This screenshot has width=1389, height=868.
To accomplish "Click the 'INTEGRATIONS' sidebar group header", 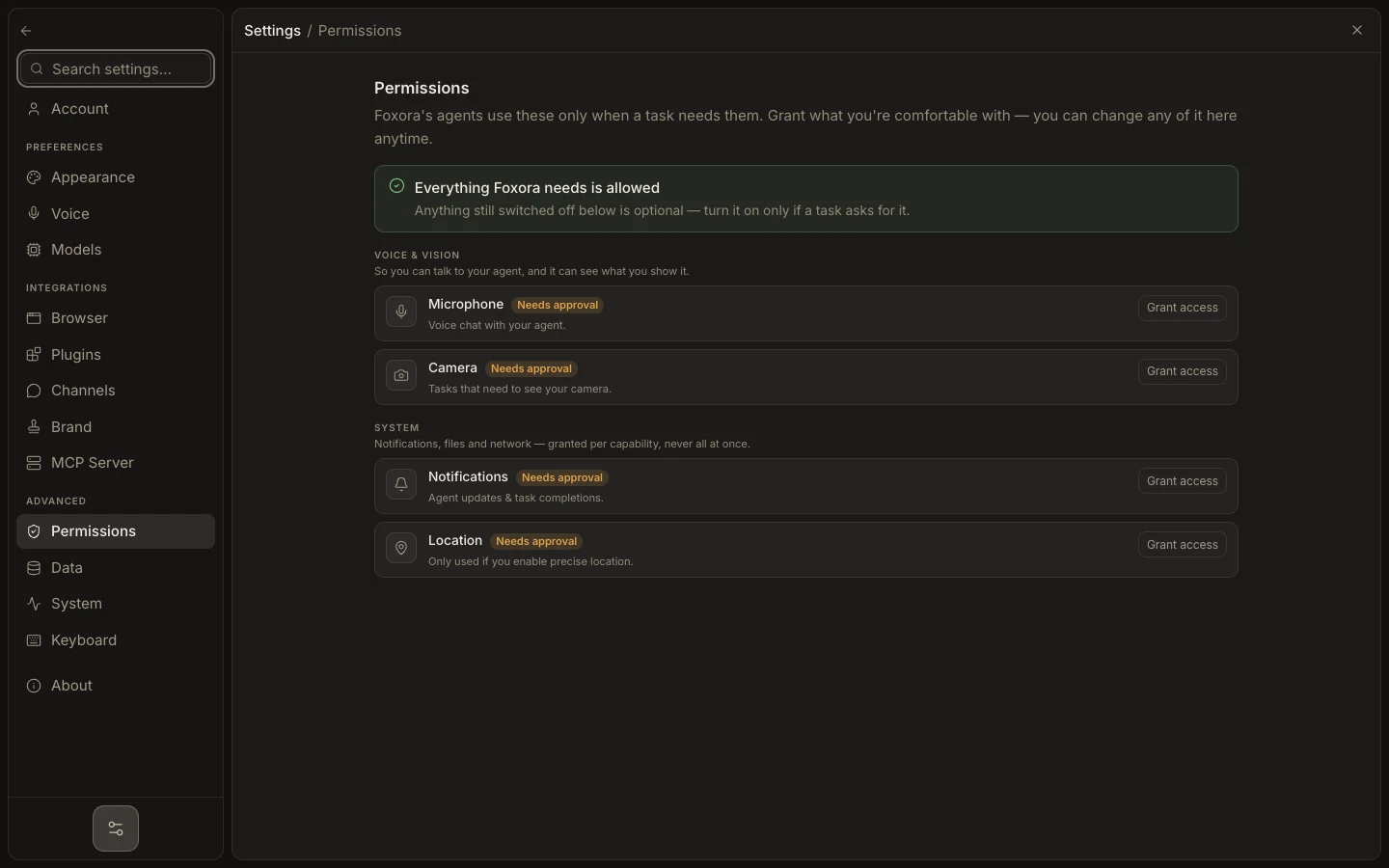I will (x=67, y=288).
